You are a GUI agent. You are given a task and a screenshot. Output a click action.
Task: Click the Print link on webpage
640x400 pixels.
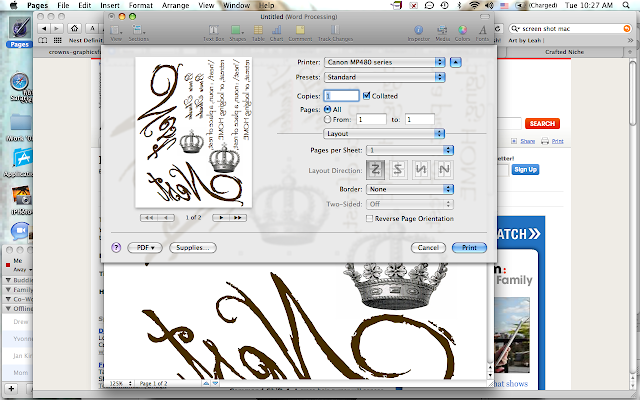pyautogui.click(x=558, y=141)
